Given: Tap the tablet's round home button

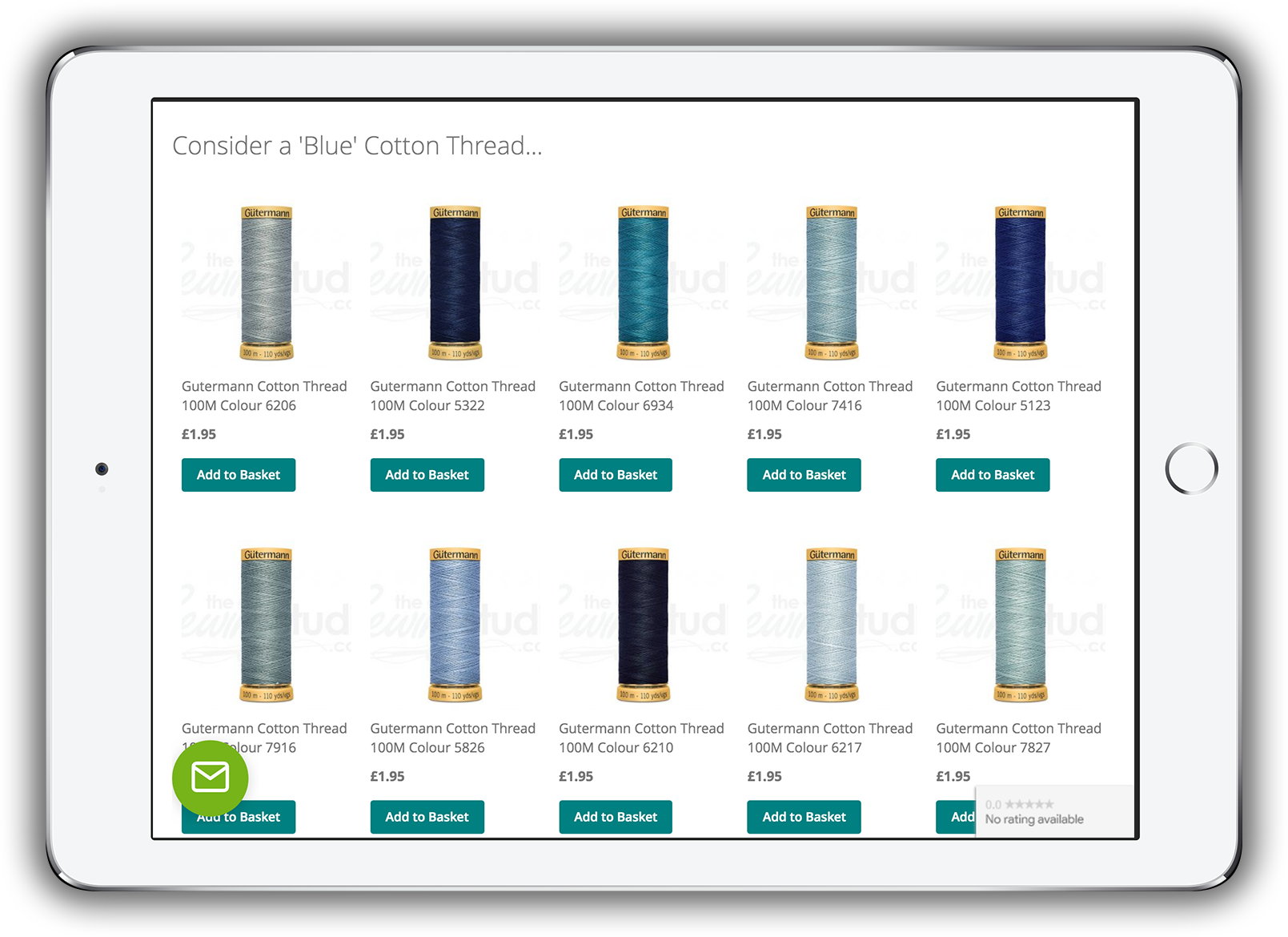Looking at the screenshot, I should point(1191,468).
